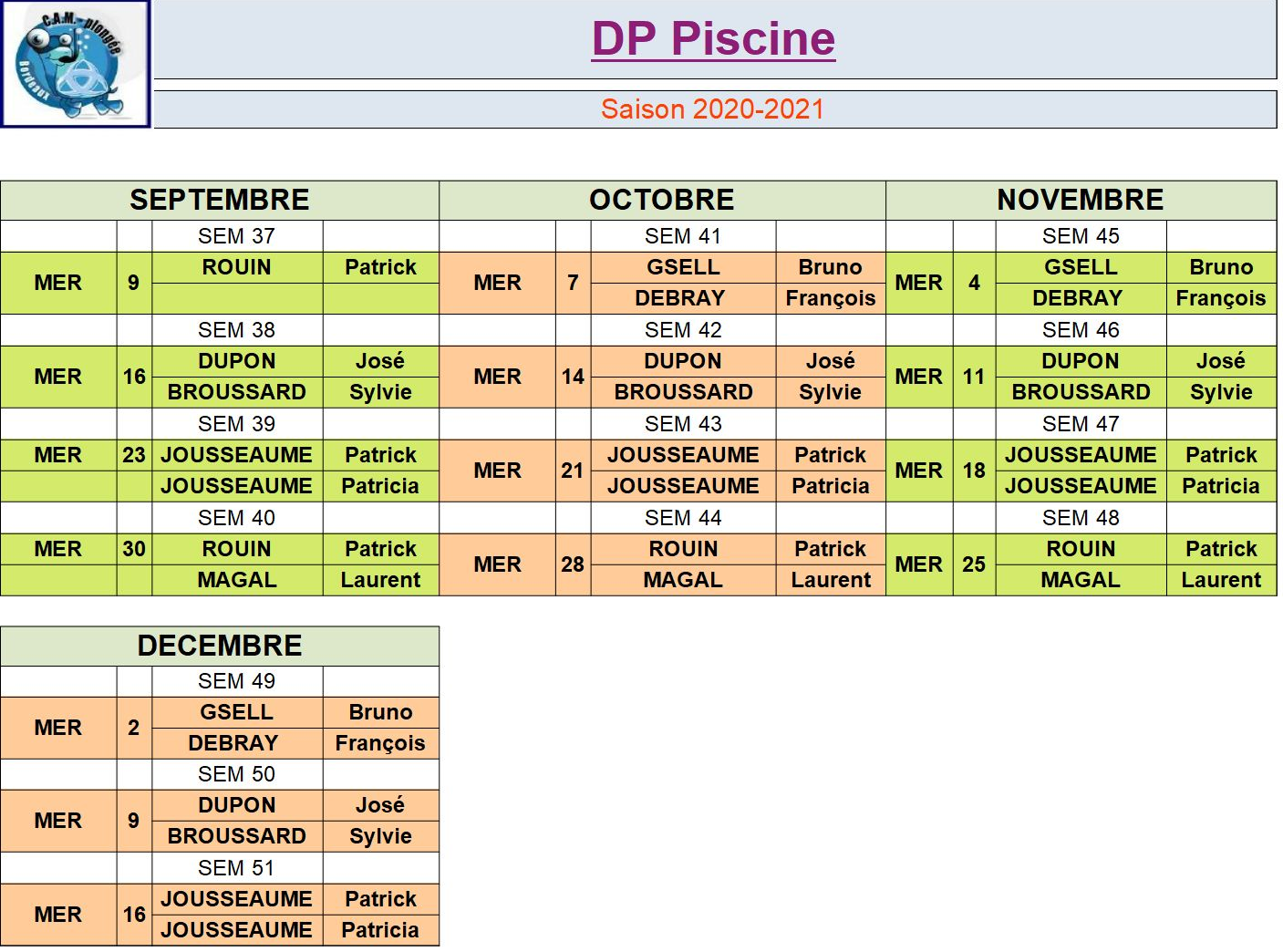The height and width of the screenshot is (952, 1283).
Task: Select the Patricia cell in December week 51
Action: (380, 930)
